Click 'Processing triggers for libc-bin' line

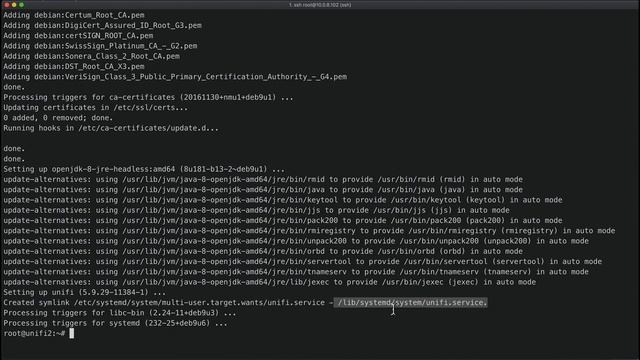(x=120, y=313)
